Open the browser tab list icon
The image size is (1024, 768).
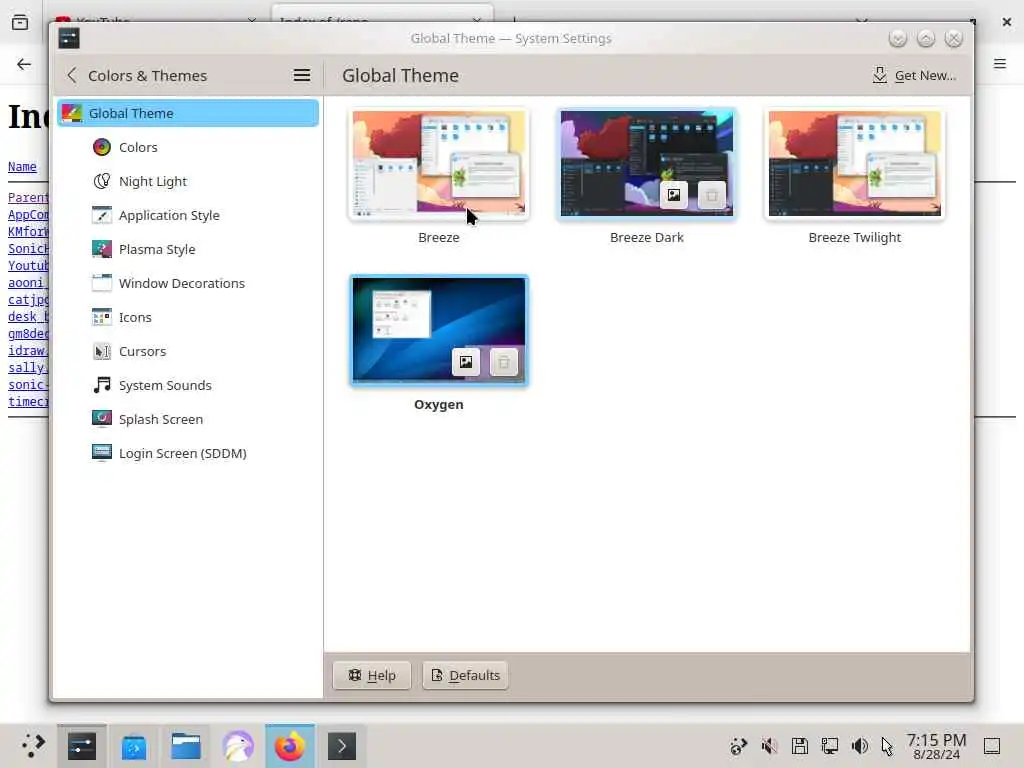click(20, 22)
